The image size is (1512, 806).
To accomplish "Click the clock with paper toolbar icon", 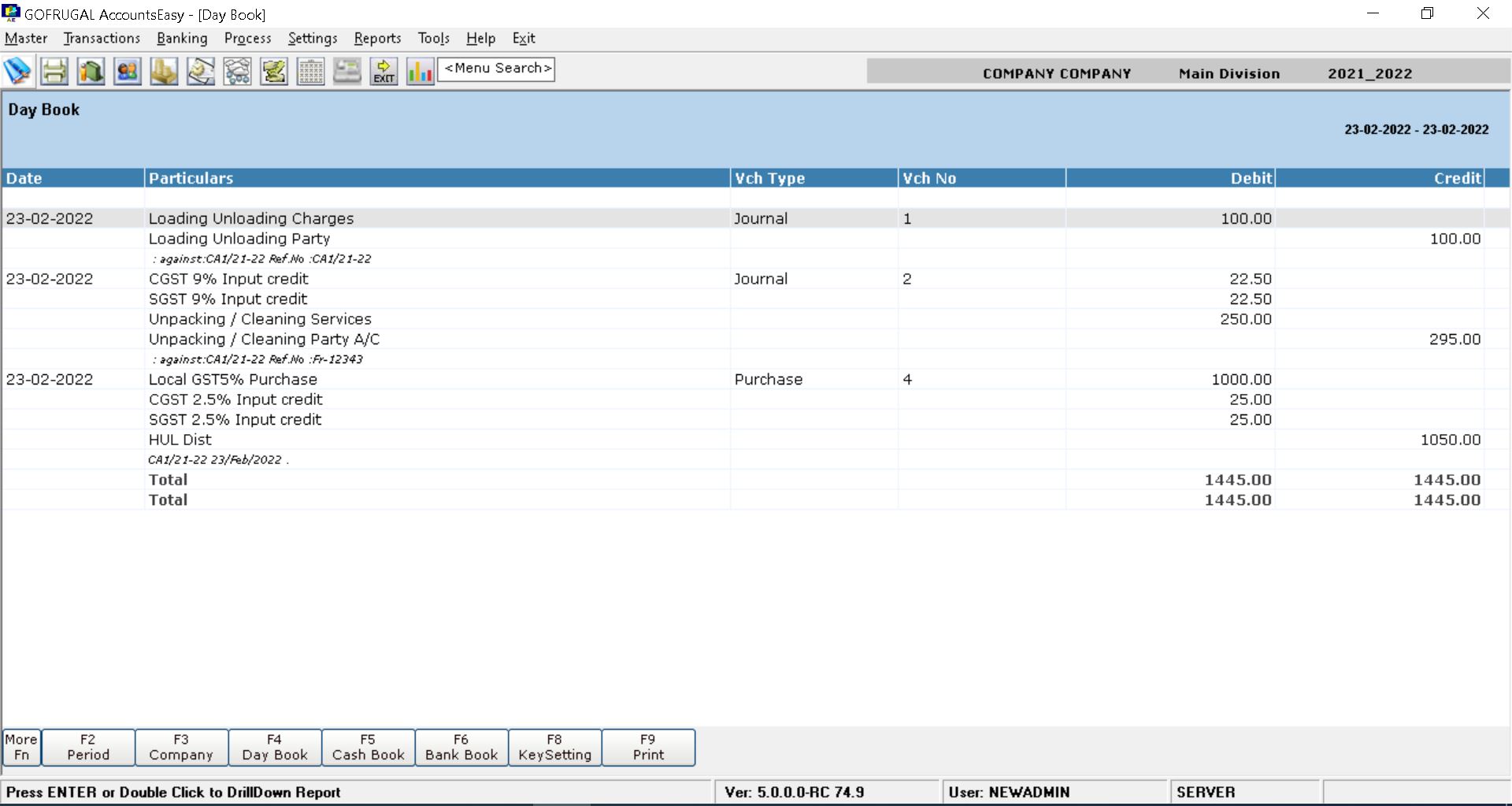I will click(x=201, y=71).
